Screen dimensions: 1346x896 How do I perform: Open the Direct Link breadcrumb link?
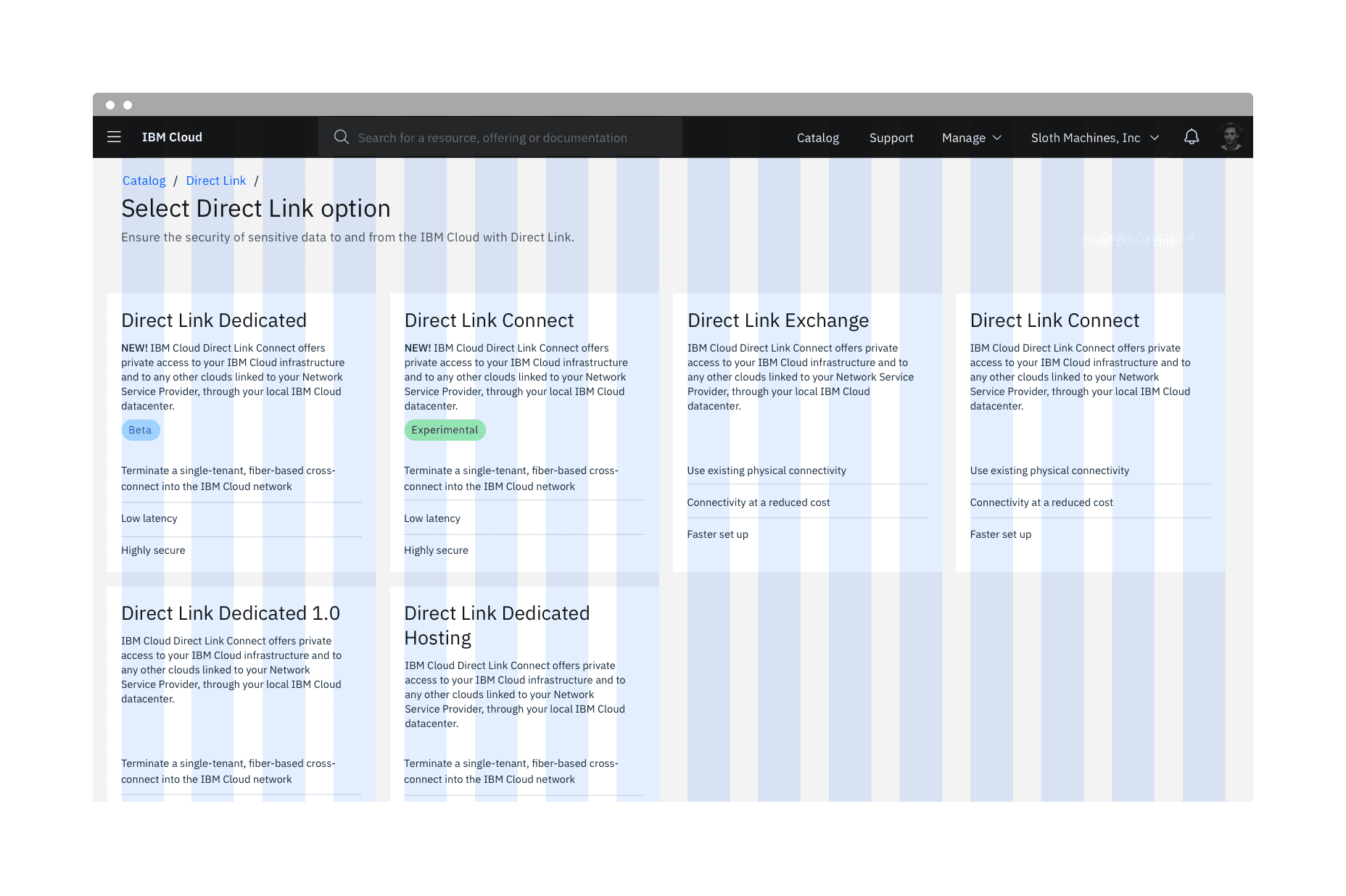click(215, 181)
